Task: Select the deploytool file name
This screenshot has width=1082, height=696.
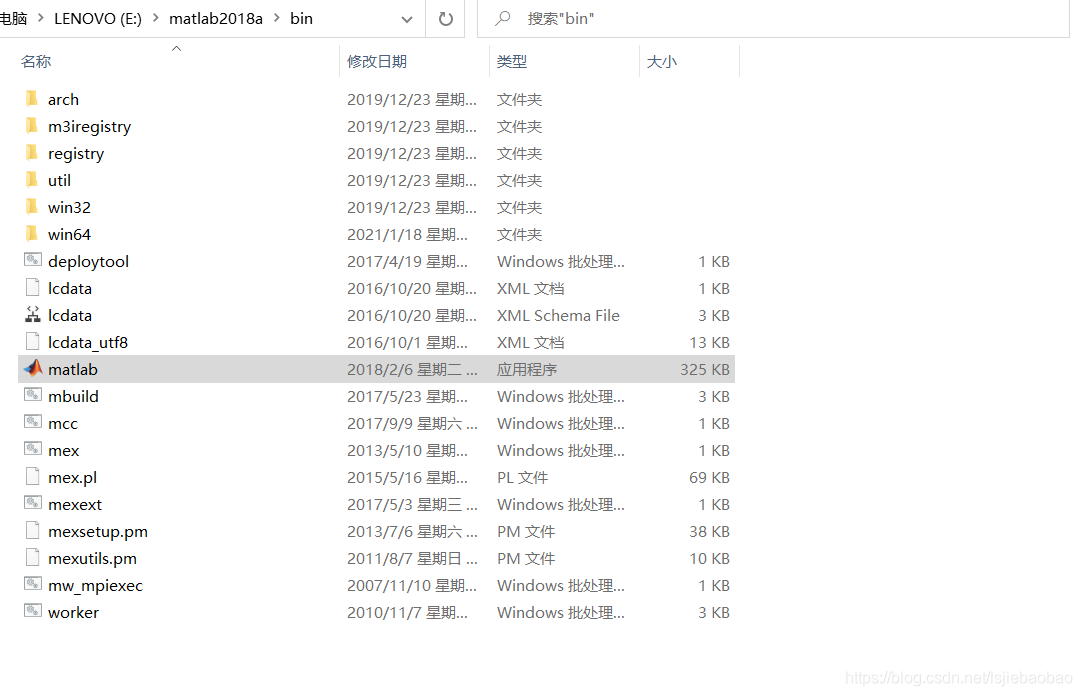Action: click(88, 261)
